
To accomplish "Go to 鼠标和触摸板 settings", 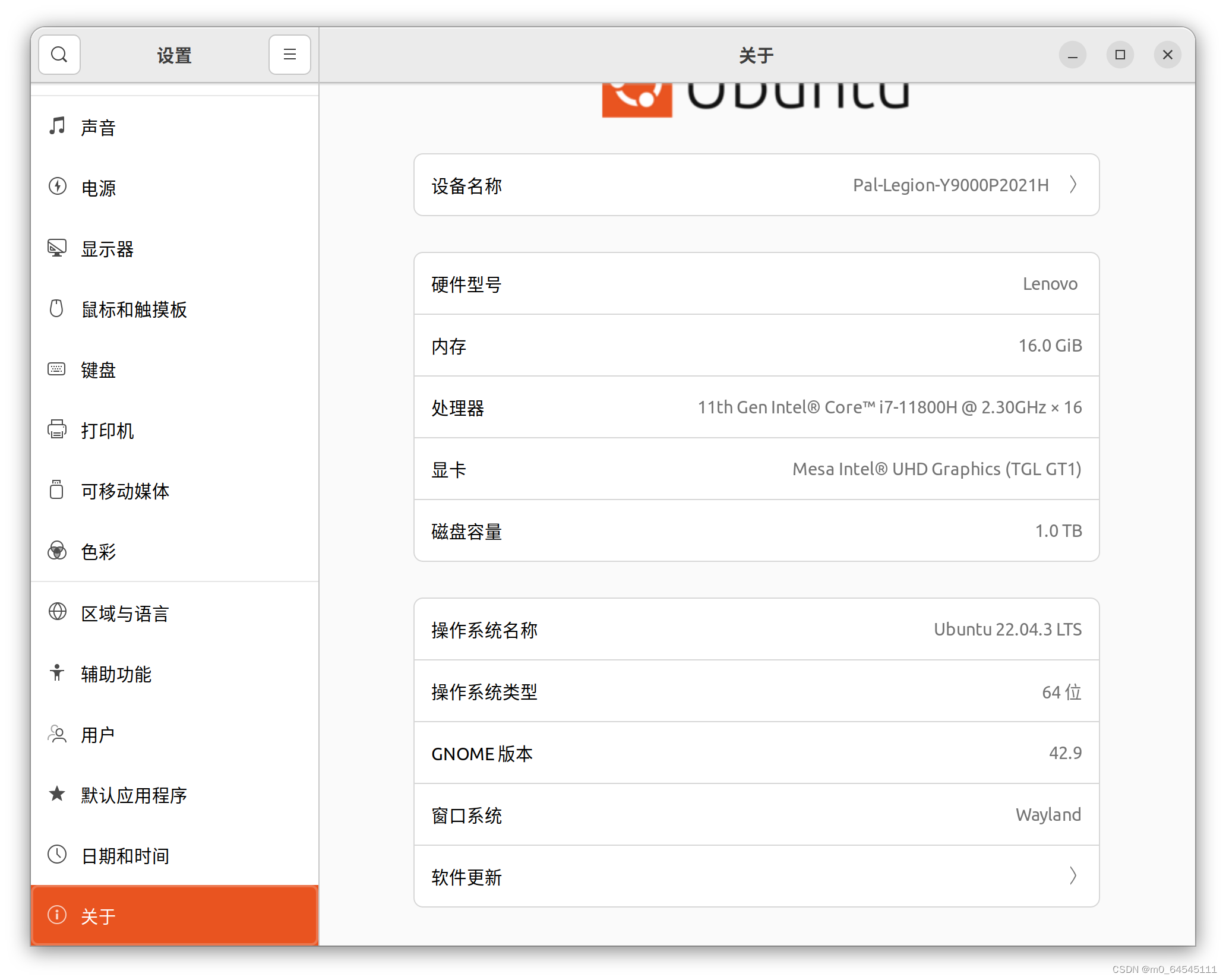I will tap(175, 309).
